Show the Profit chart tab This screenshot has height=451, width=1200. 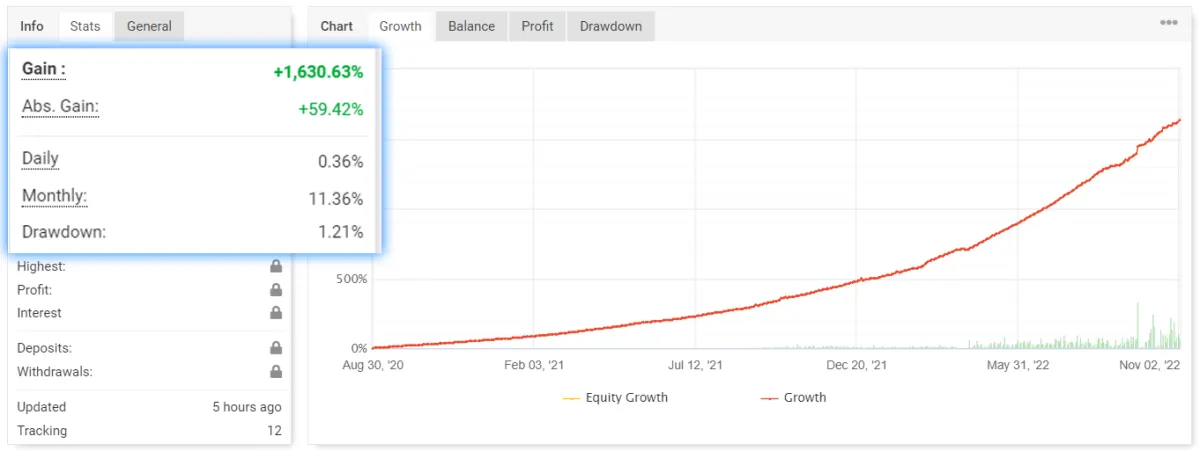[537, 26]
